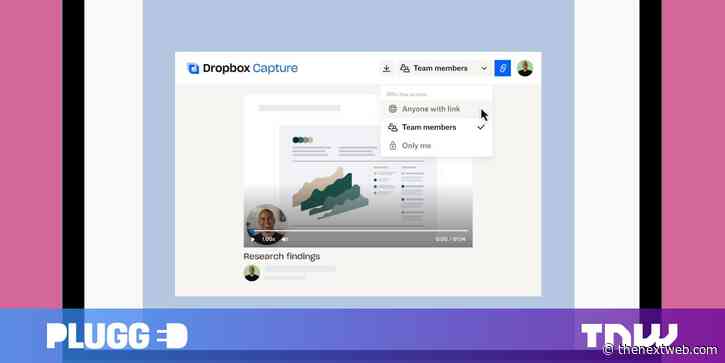The image size is (725, 363).
Task: Click the author avatar below the video title
Action: (x=252, y=272)
